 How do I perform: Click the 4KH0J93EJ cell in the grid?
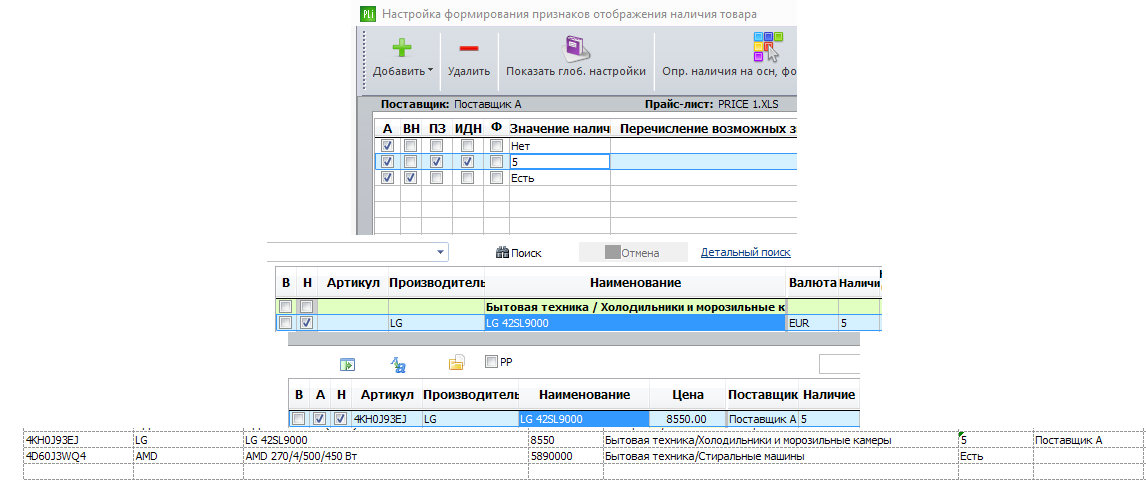point(387,419)
